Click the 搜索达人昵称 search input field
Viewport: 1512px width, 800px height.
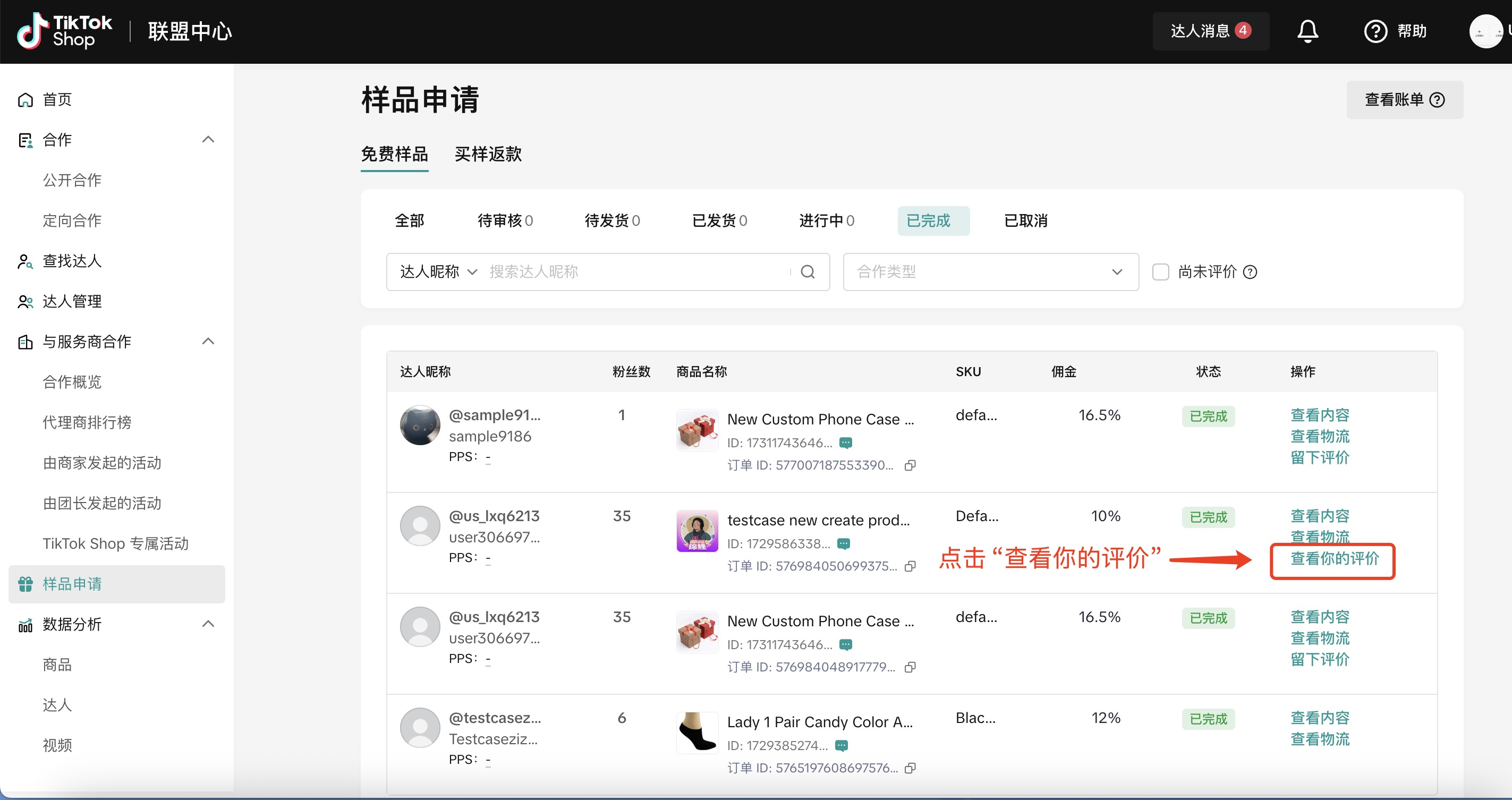[634, 272]
